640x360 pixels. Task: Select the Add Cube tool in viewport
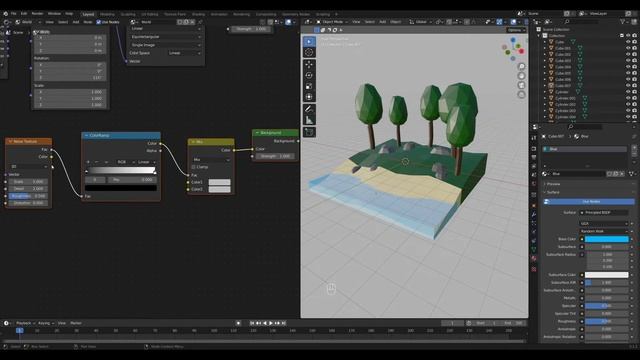point(309,132)
